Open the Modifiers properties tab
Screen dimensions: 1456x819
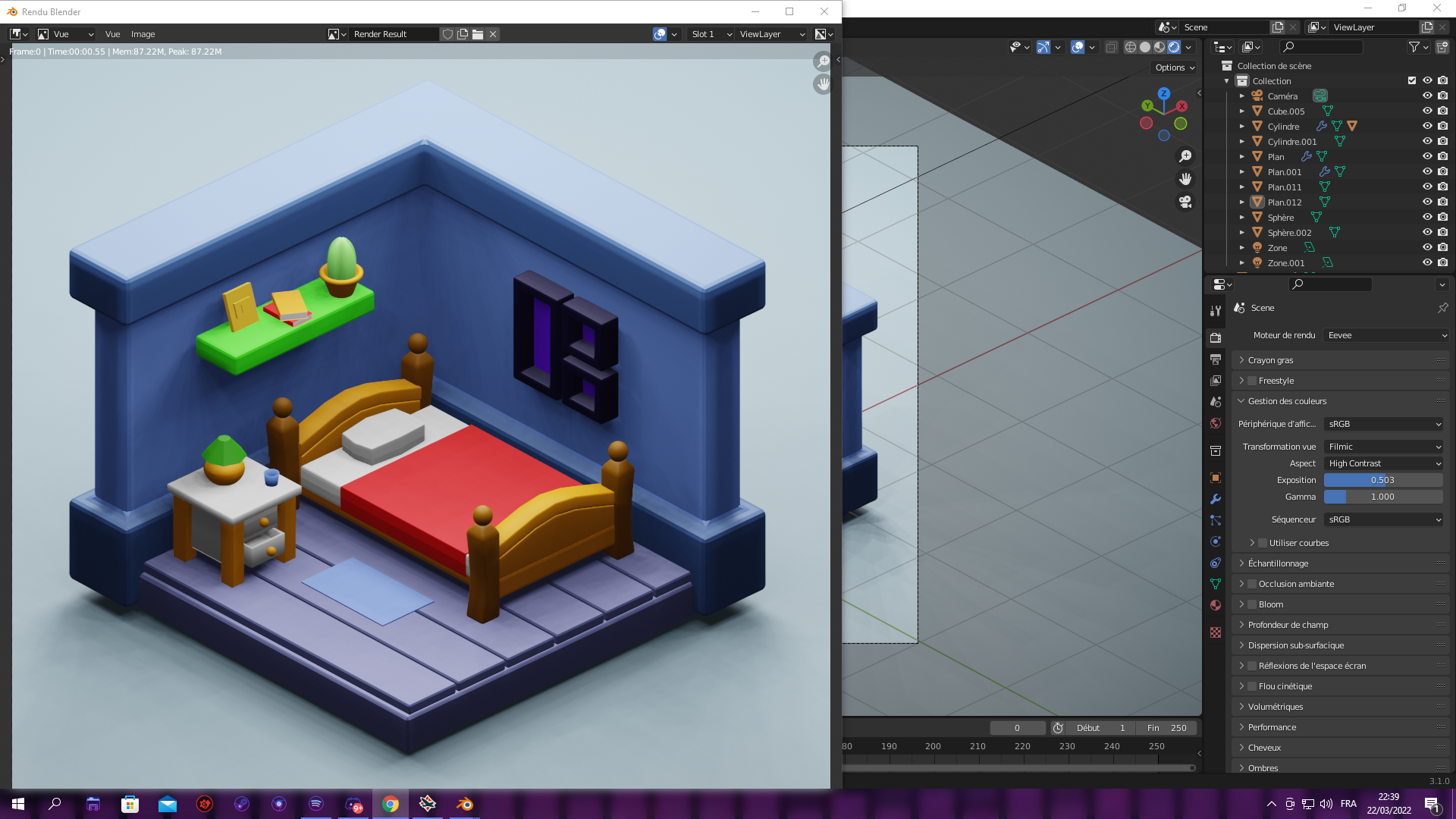pyautogui.click(x=1216, y=499)
